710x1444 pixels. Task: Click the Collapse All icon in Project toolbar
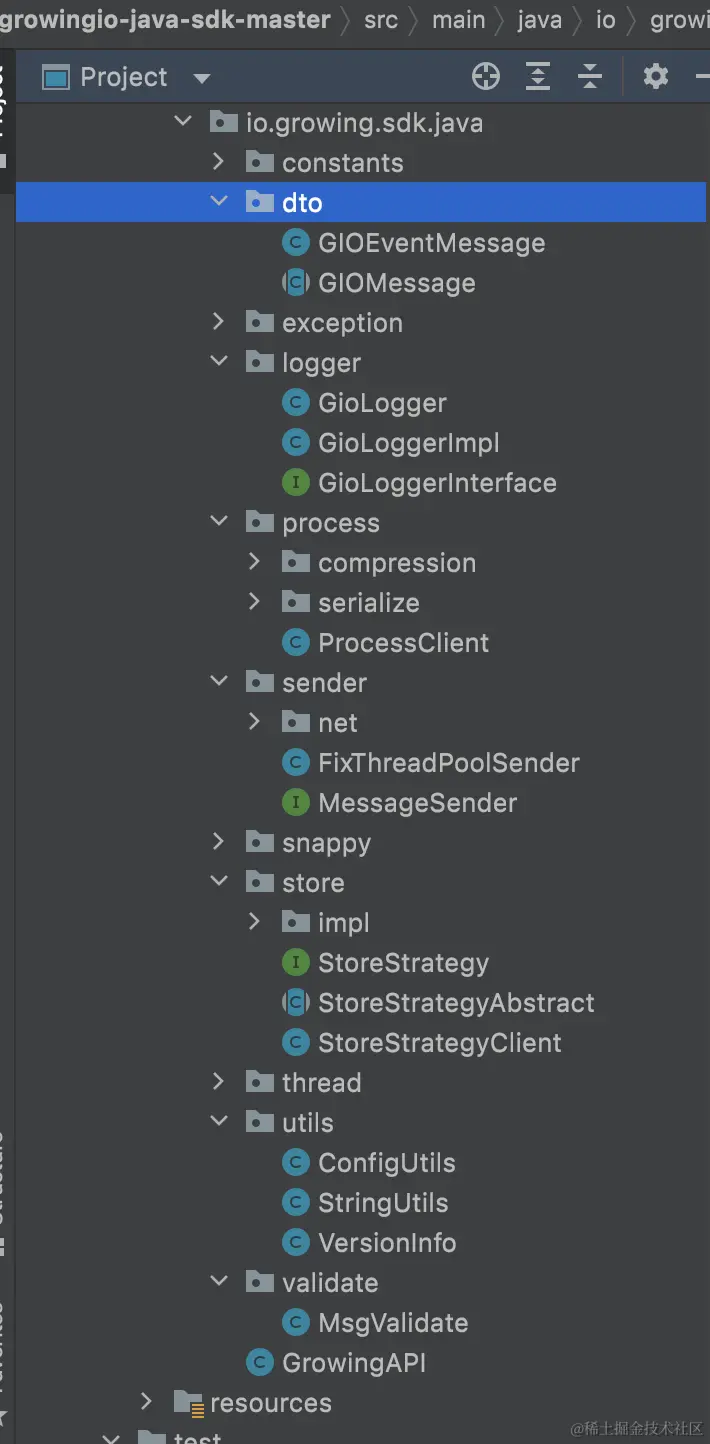(x=591, y=76)
